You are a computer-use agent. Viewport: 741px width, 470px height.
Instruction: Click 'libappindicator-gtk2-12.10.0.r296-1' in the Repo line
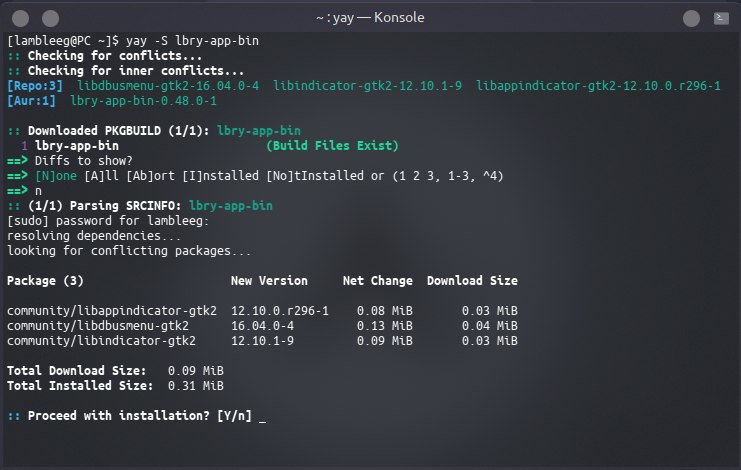click(x=598, y=86)
